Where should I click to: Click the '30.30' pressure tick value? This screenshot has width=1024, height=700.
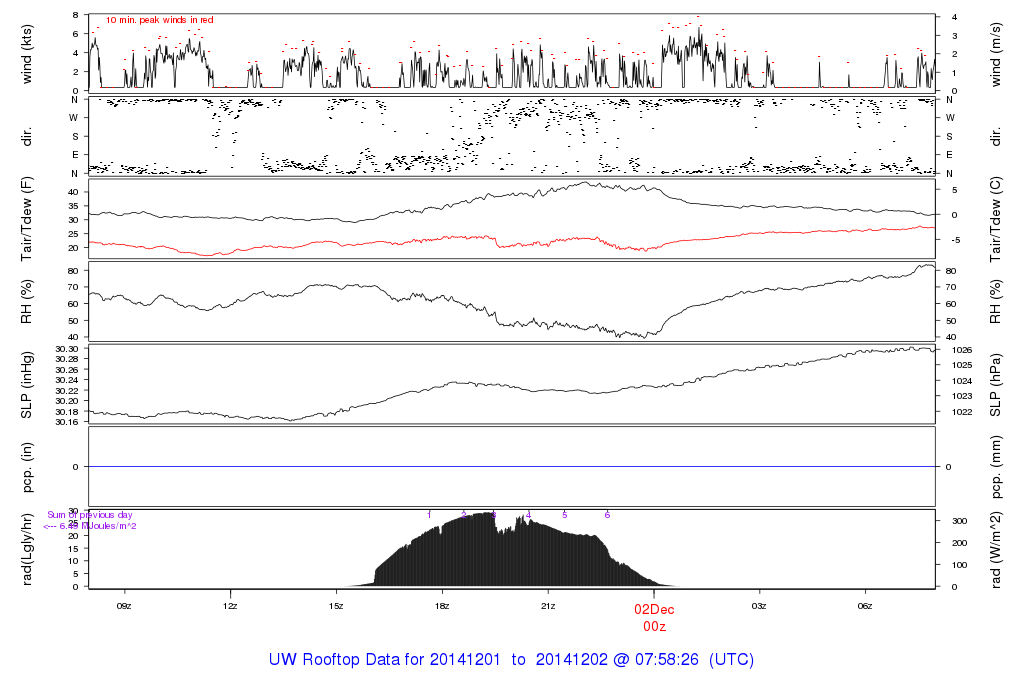tap(67, 349)
